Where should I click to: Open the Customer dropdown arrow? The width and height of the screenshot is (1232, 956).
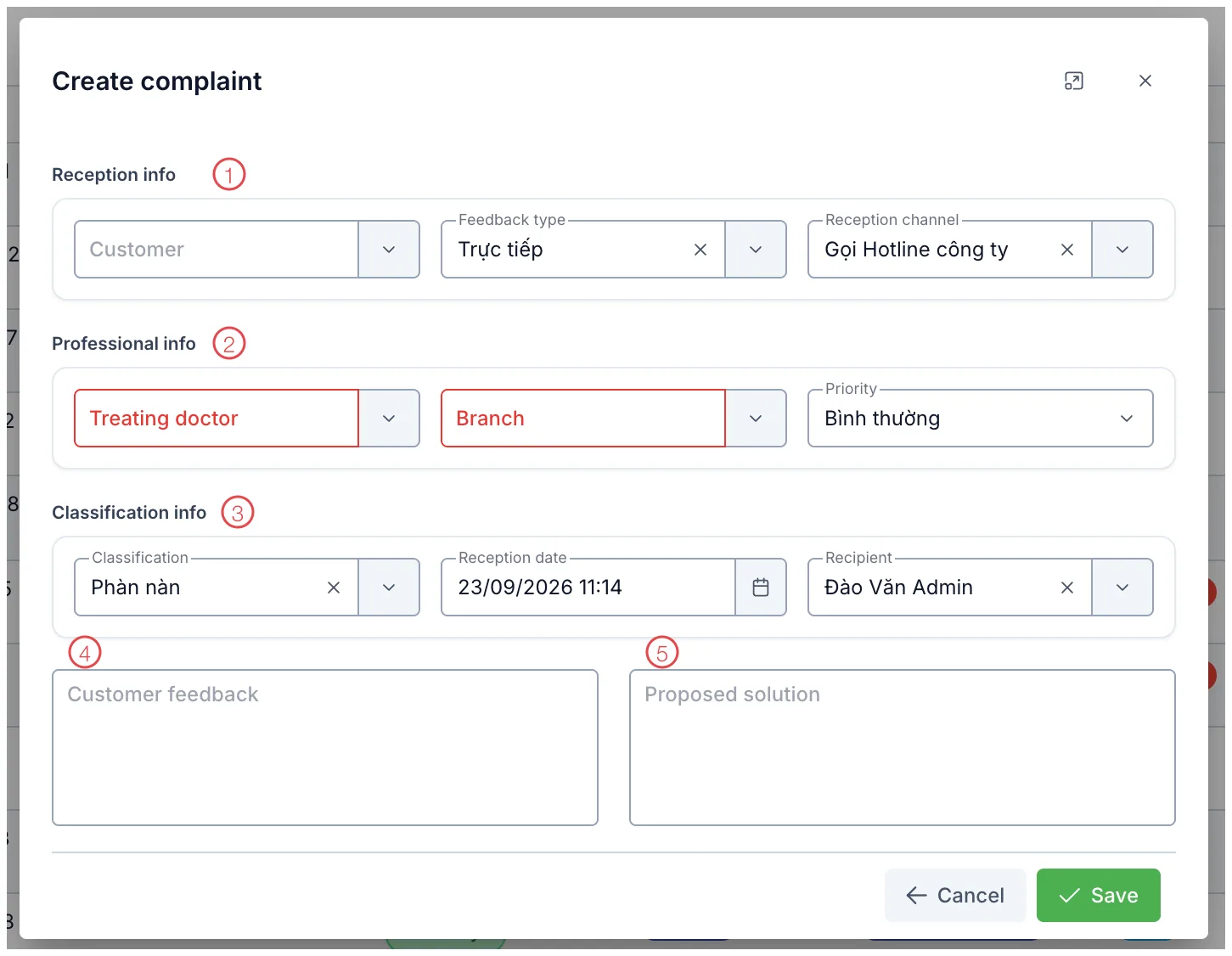coord(389,250)
